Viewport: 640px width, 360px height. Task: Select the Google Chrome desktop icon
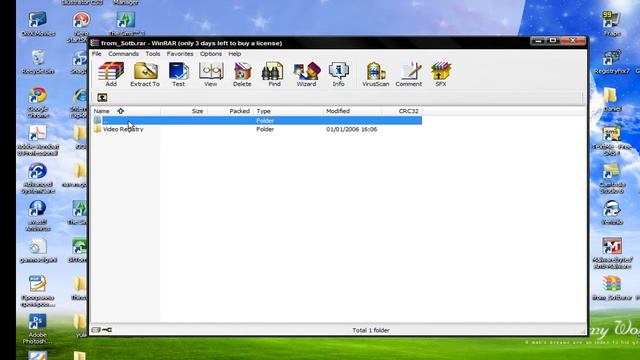coord(38,102)
